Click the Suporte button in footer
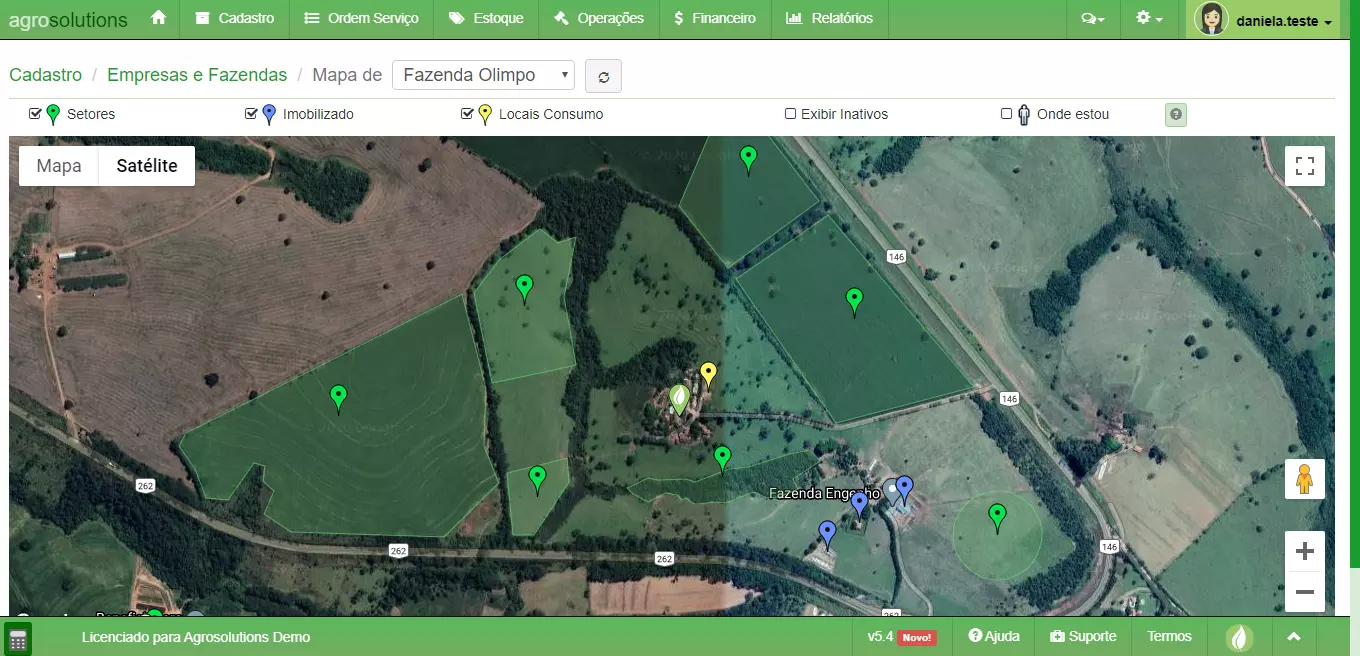Image resolution: width=1360 pixels, height=656 pixels. pyautogui.click(x=1083, y=637)
